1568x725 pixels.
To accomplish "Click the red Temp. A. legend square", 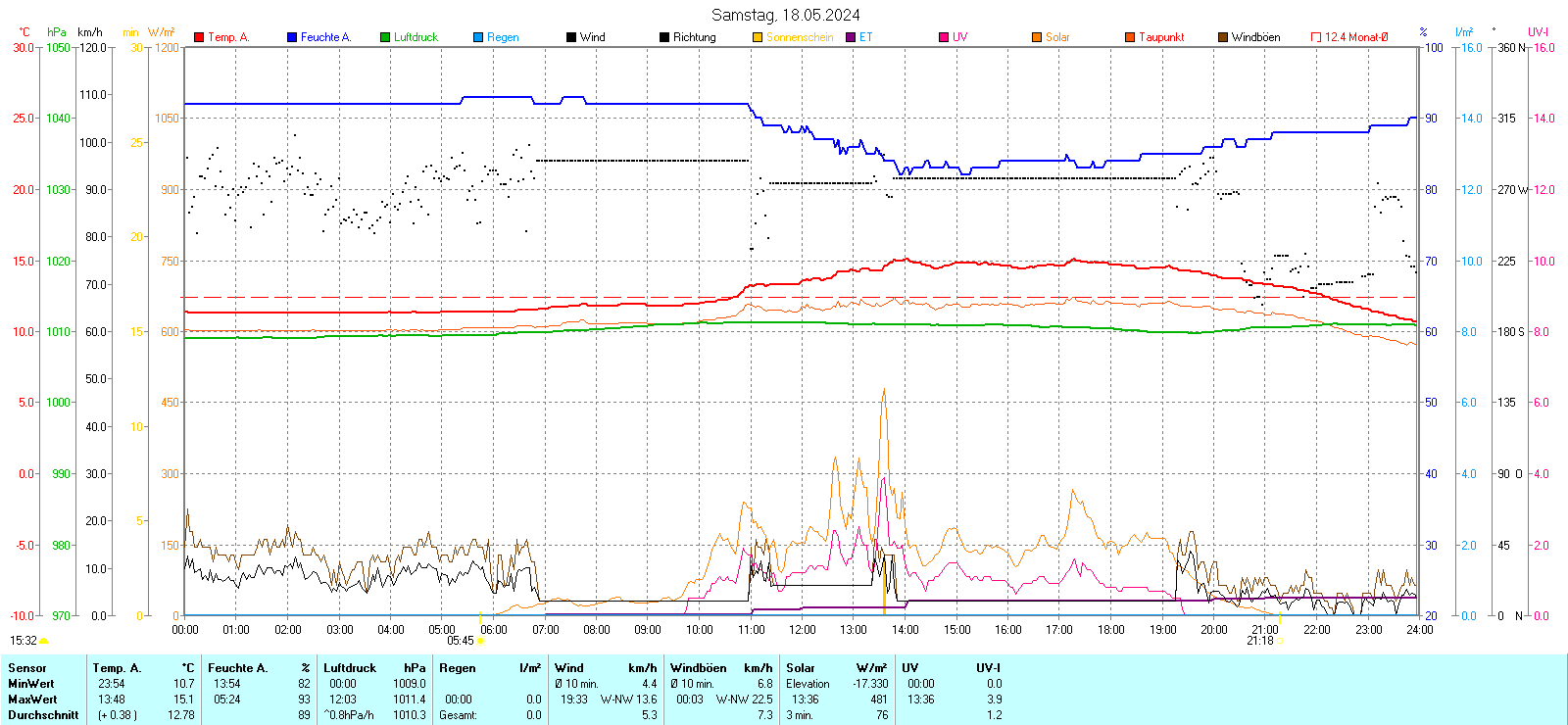I will click(199, 37).
